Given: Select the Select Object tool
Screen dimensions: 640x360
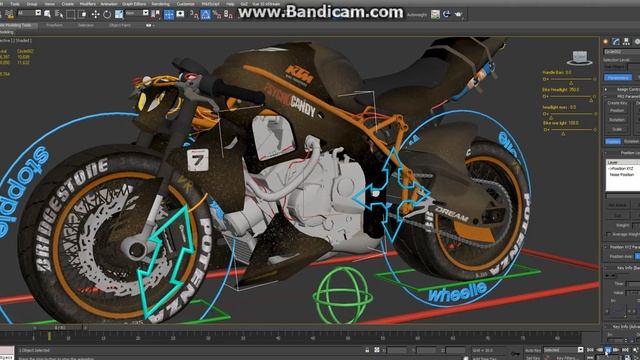Looking at the screenshot, I should point(48,14).
